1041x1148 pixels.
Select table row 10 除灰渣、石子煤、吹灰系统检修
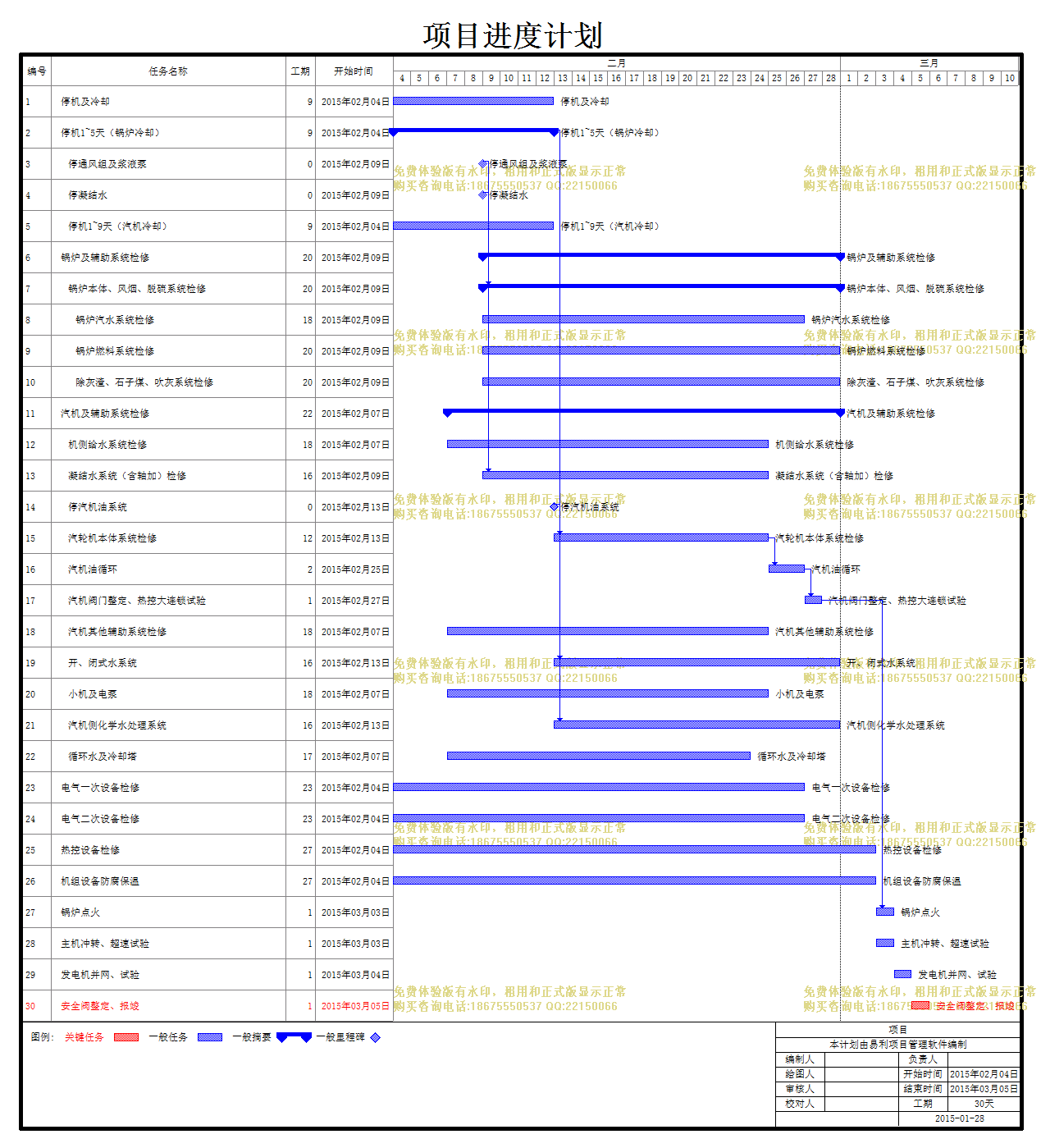[x=208, y=382]
